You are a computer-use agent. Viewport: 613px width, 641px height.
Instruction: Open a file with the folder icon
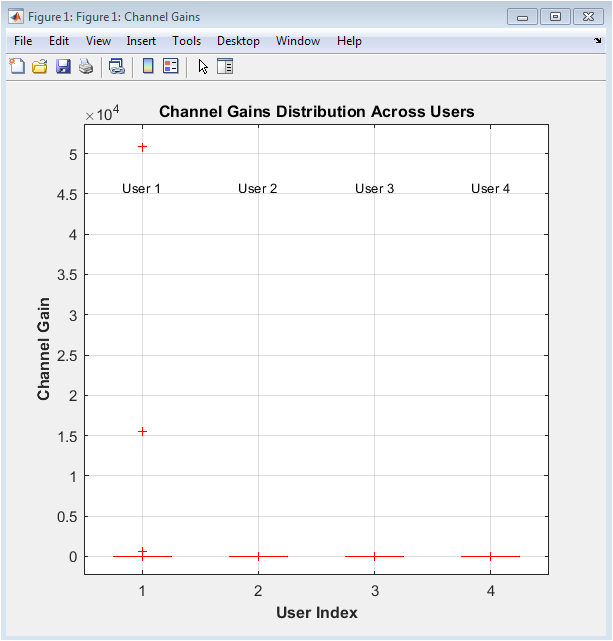(40, 67)
